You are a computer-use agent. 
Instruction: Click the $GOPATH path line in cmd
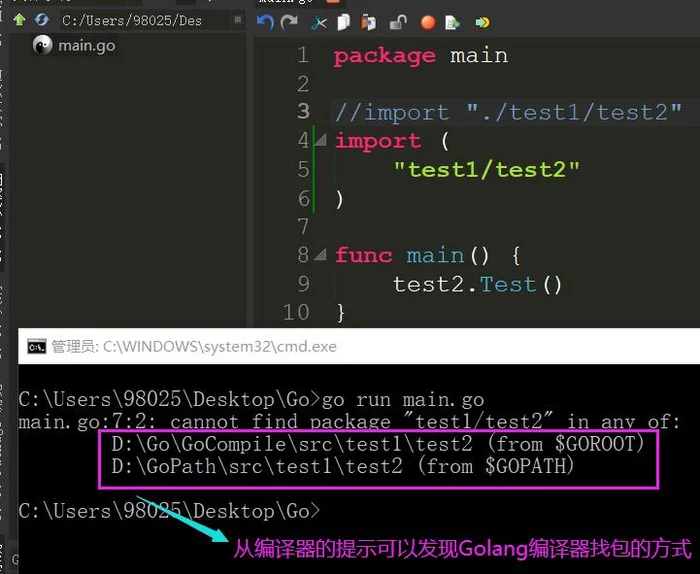(342, 466)
